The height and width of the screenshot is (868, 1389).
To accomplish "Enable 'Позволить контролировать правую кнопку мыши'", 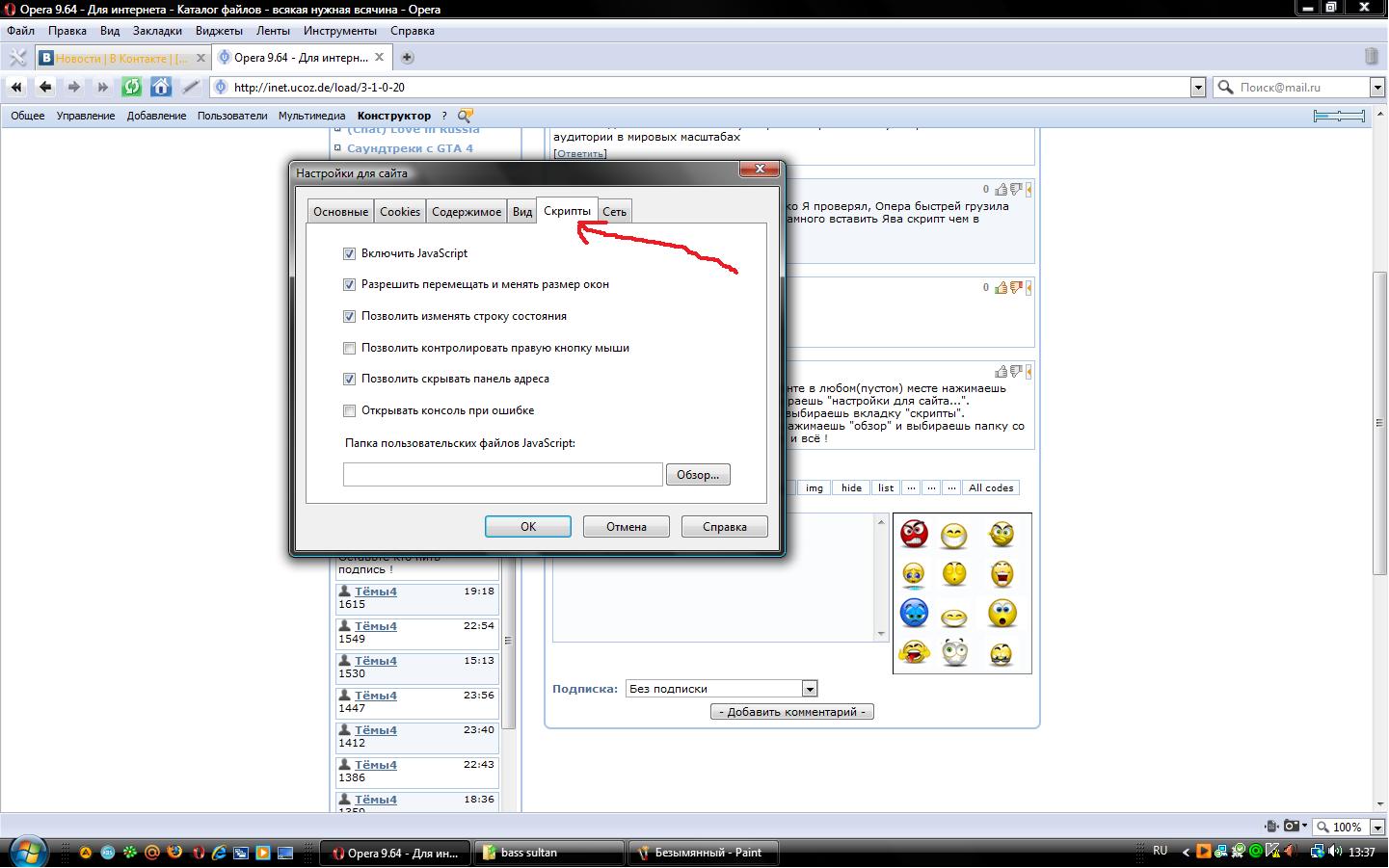I will (349, 348).
